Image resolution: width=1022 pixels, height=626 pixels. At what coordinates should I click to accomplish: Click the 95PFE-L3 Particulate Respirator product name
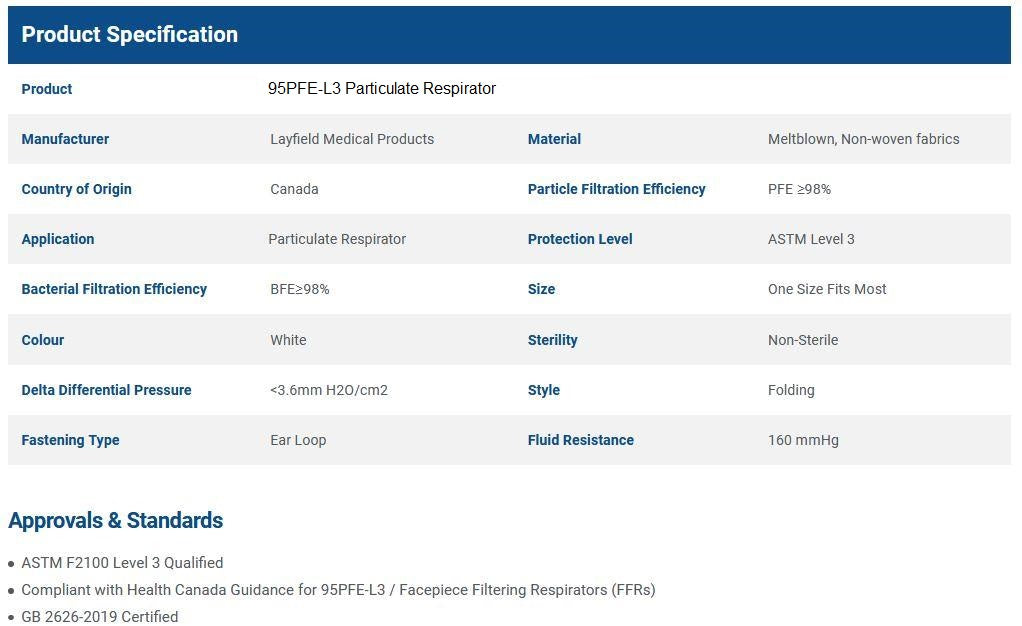pyautogui.click(x=382, y=89)
